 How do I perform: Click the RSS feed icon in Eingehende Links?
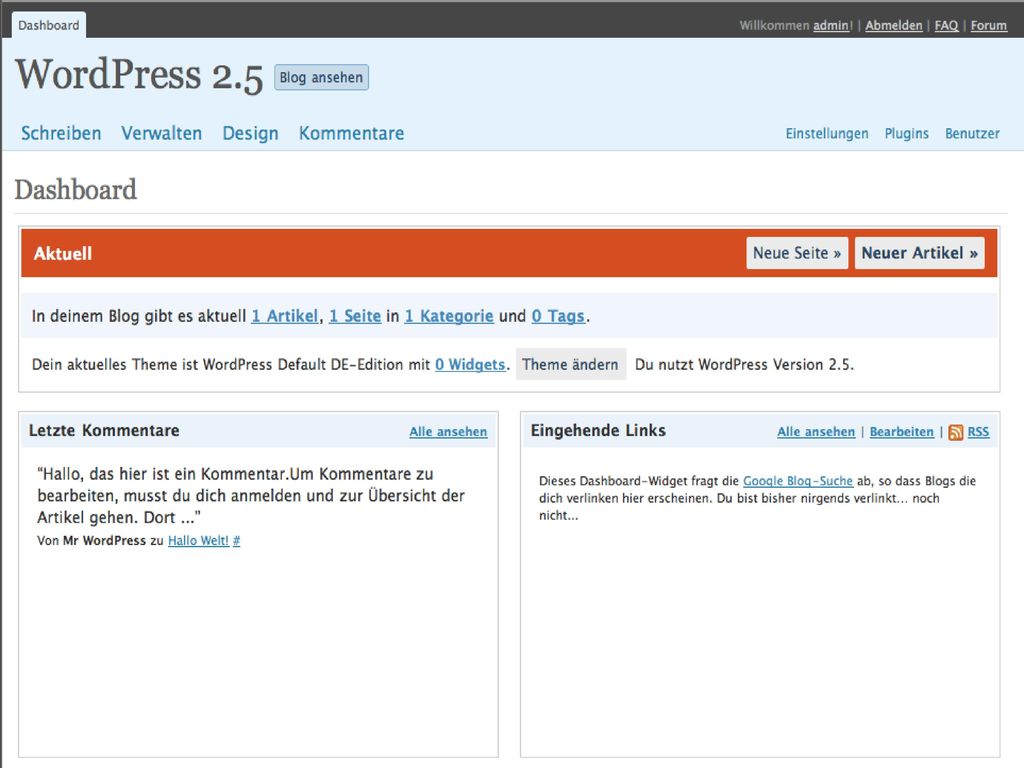(x=955, y=432)
